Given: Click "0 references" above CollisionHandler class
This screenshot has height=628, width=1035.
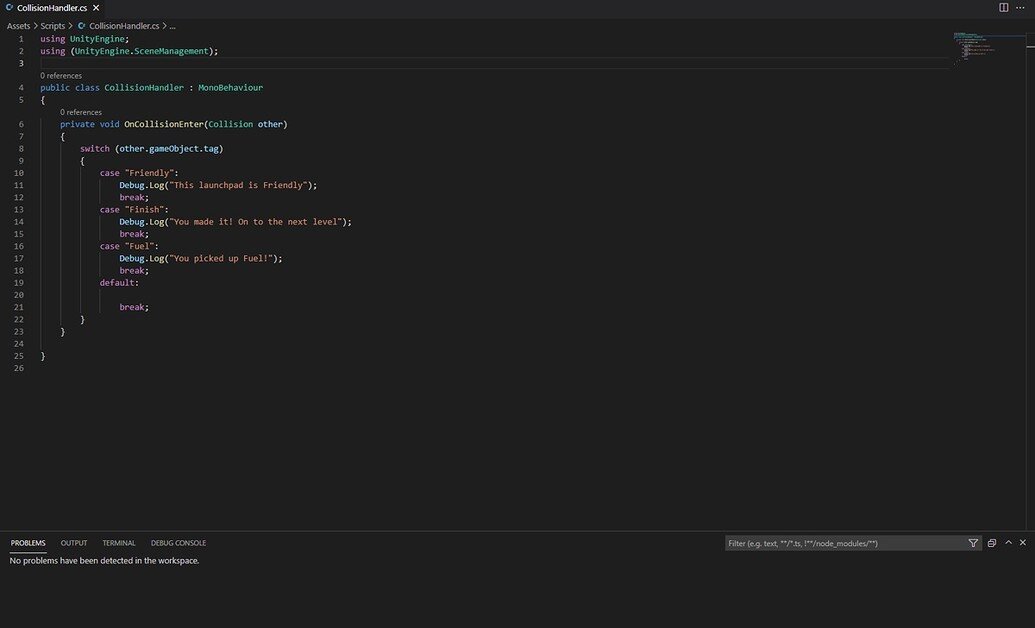Looking at the screenshot, I should coord(61,76).
